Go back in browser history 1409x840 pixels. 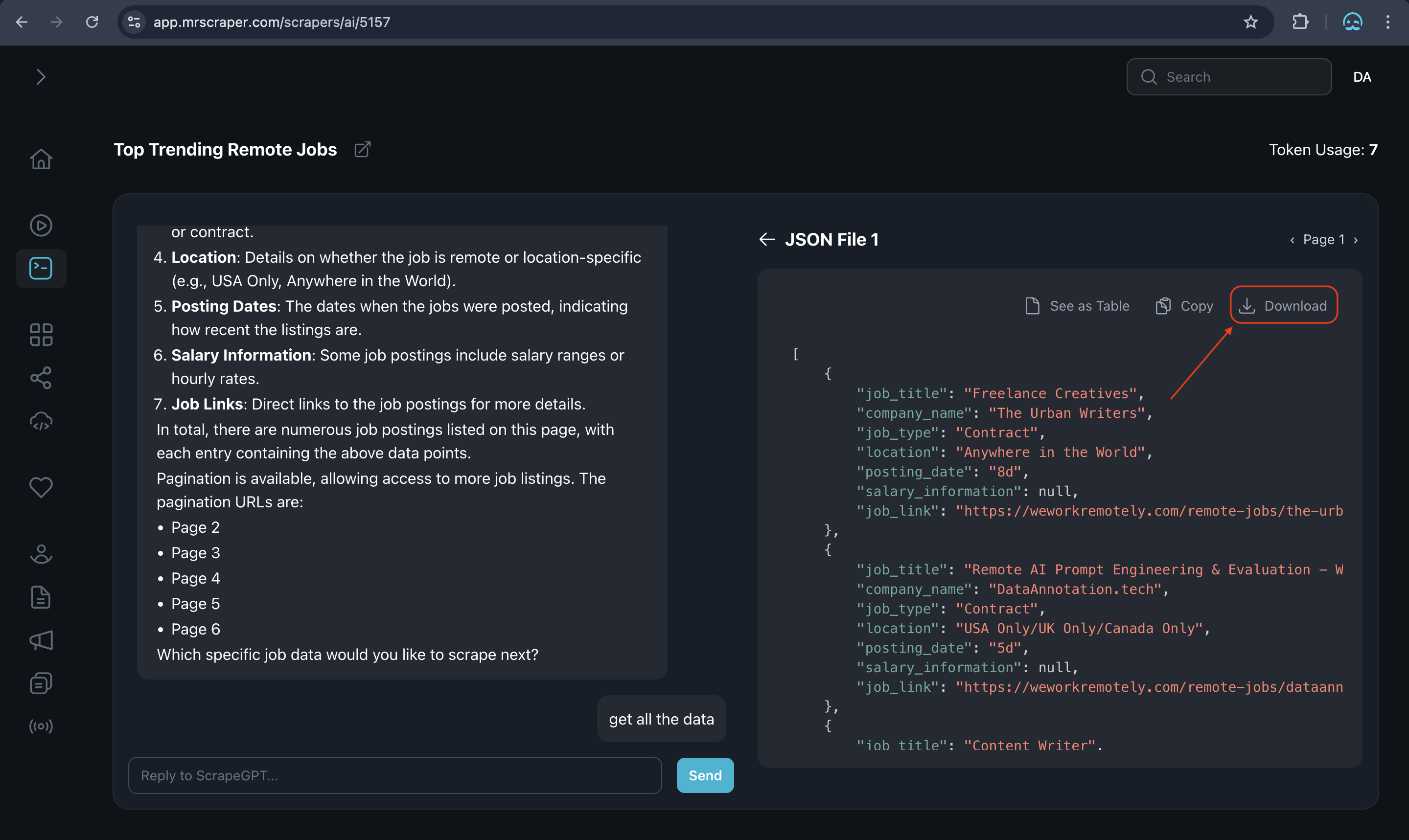tap(22, 22)
